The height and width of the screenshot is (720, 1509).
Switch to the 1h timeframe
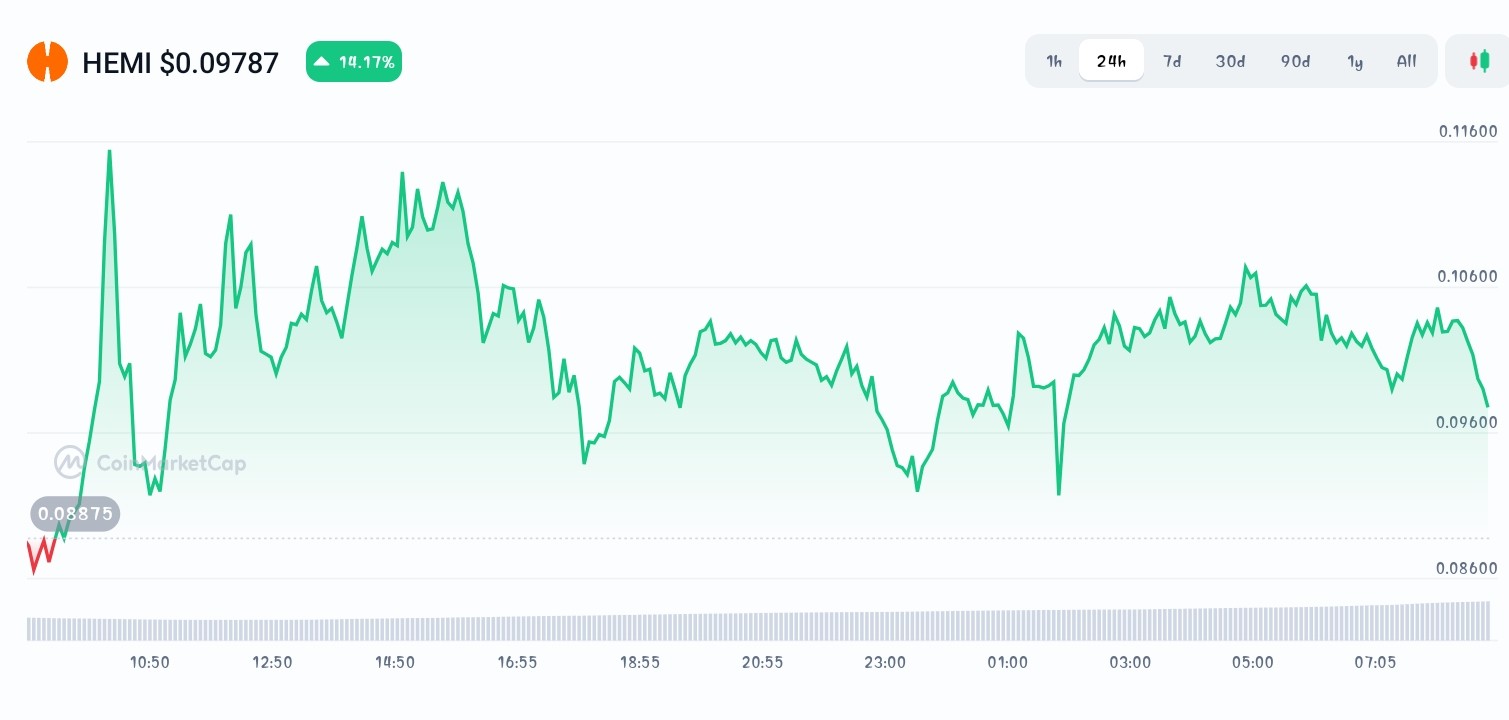click(x=1053, y=61)
